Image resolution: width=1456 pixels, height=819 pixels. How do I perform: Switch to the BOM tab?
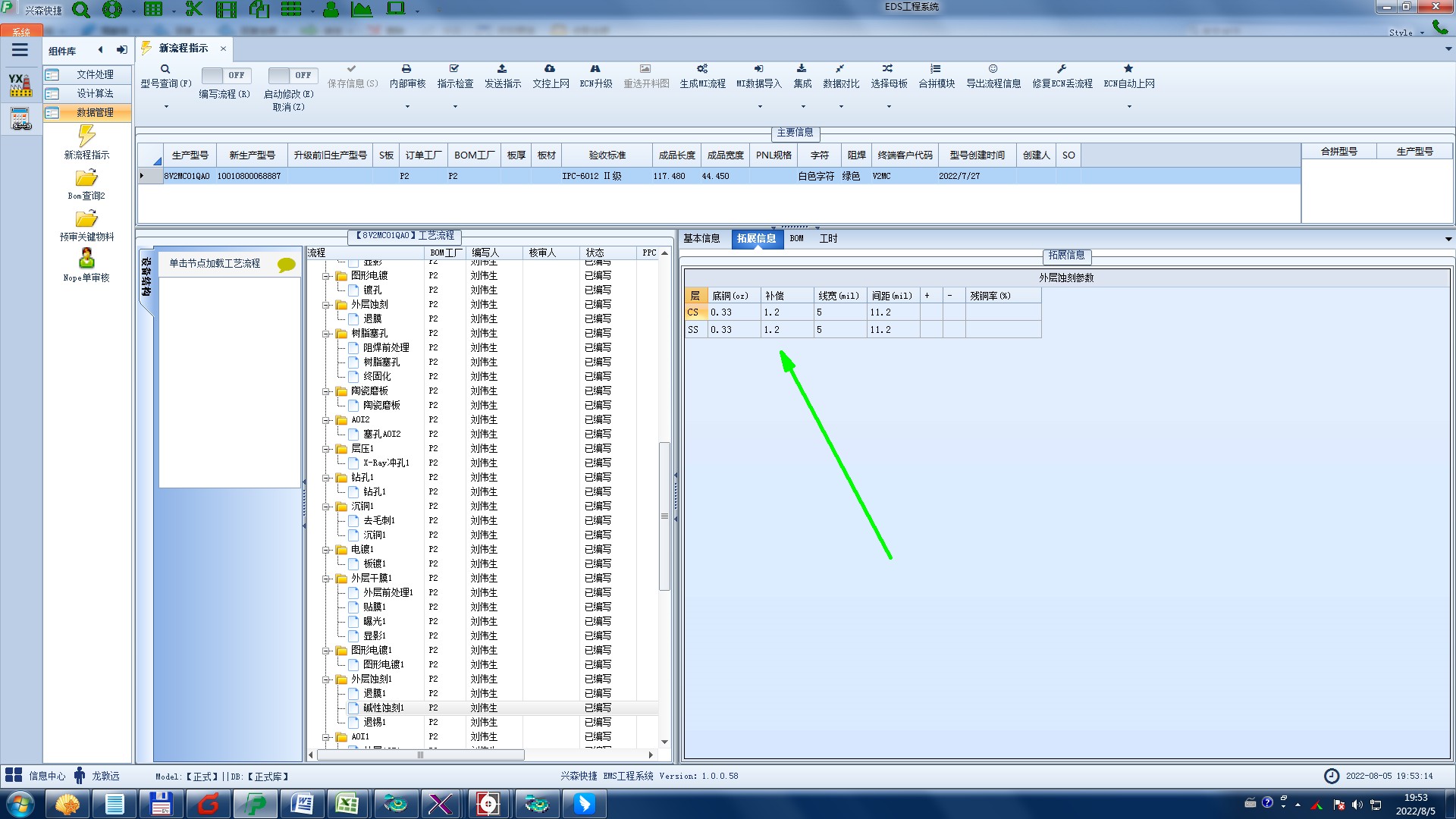click(x=796, y=239)
